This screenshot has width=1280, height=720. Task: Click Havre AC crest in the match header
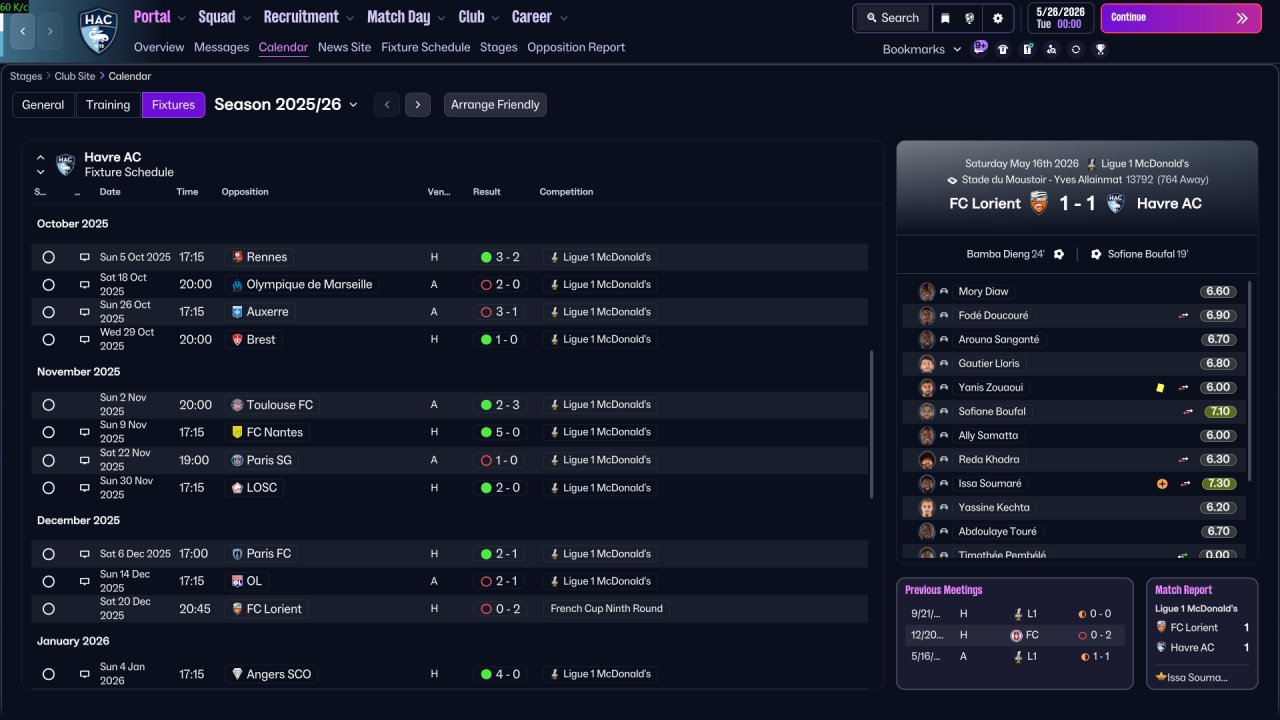[x=1116, y=203]
